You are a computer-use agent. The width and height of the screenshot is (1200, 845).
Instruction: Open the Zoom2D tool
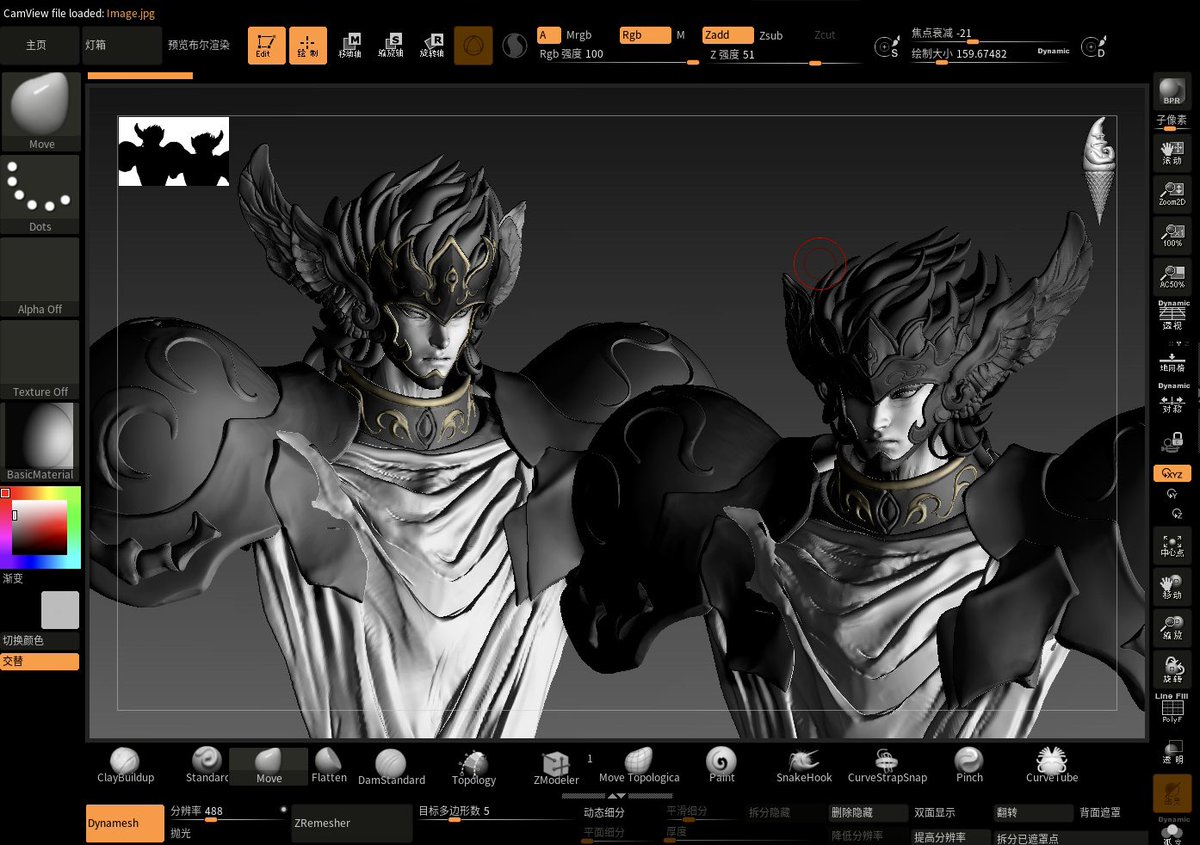point(1171,193)
